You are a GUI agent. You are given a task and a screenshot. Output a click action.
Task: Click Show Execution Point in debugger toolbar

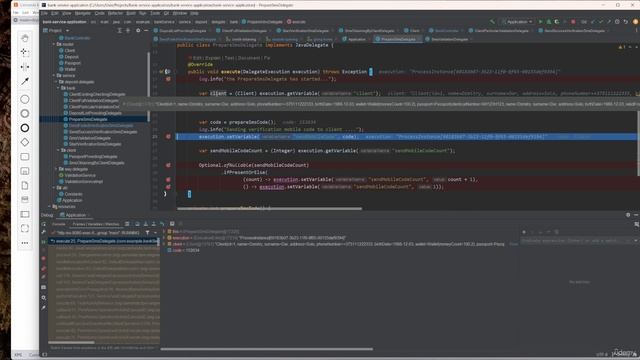pos(127,224)
